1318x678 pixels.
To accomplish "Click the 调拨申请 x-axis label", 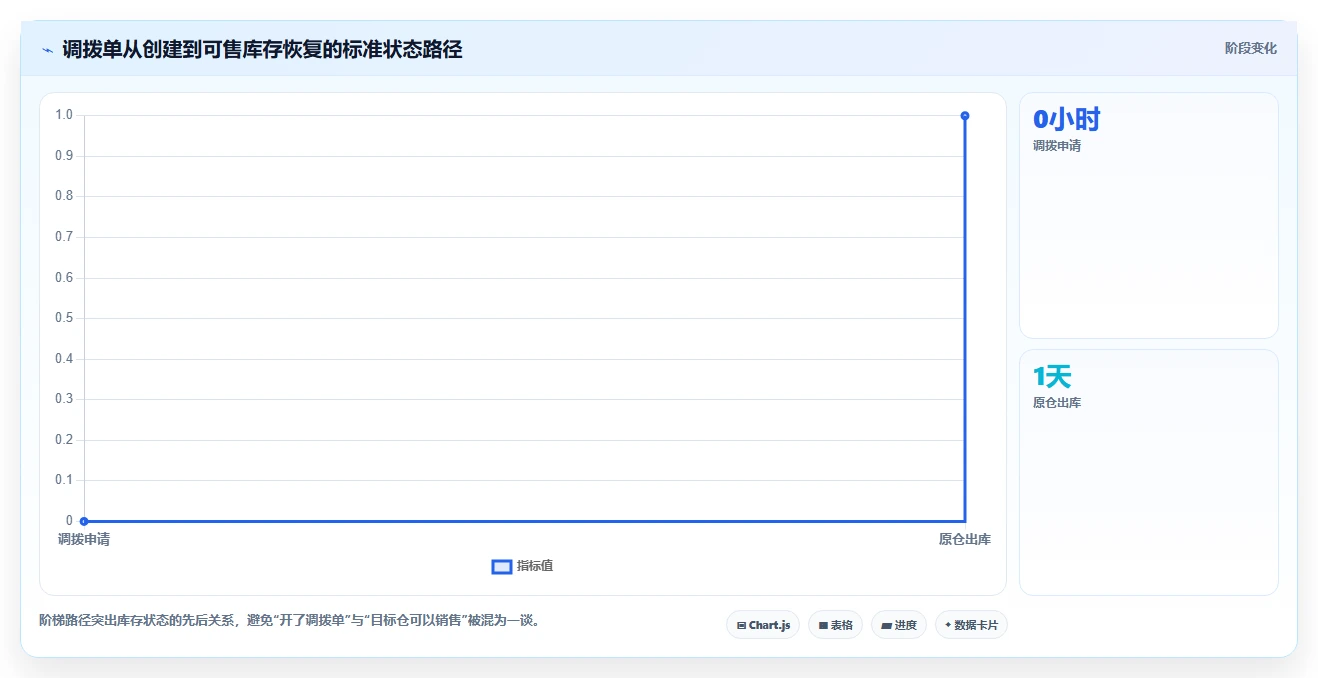I will [84, 540].
